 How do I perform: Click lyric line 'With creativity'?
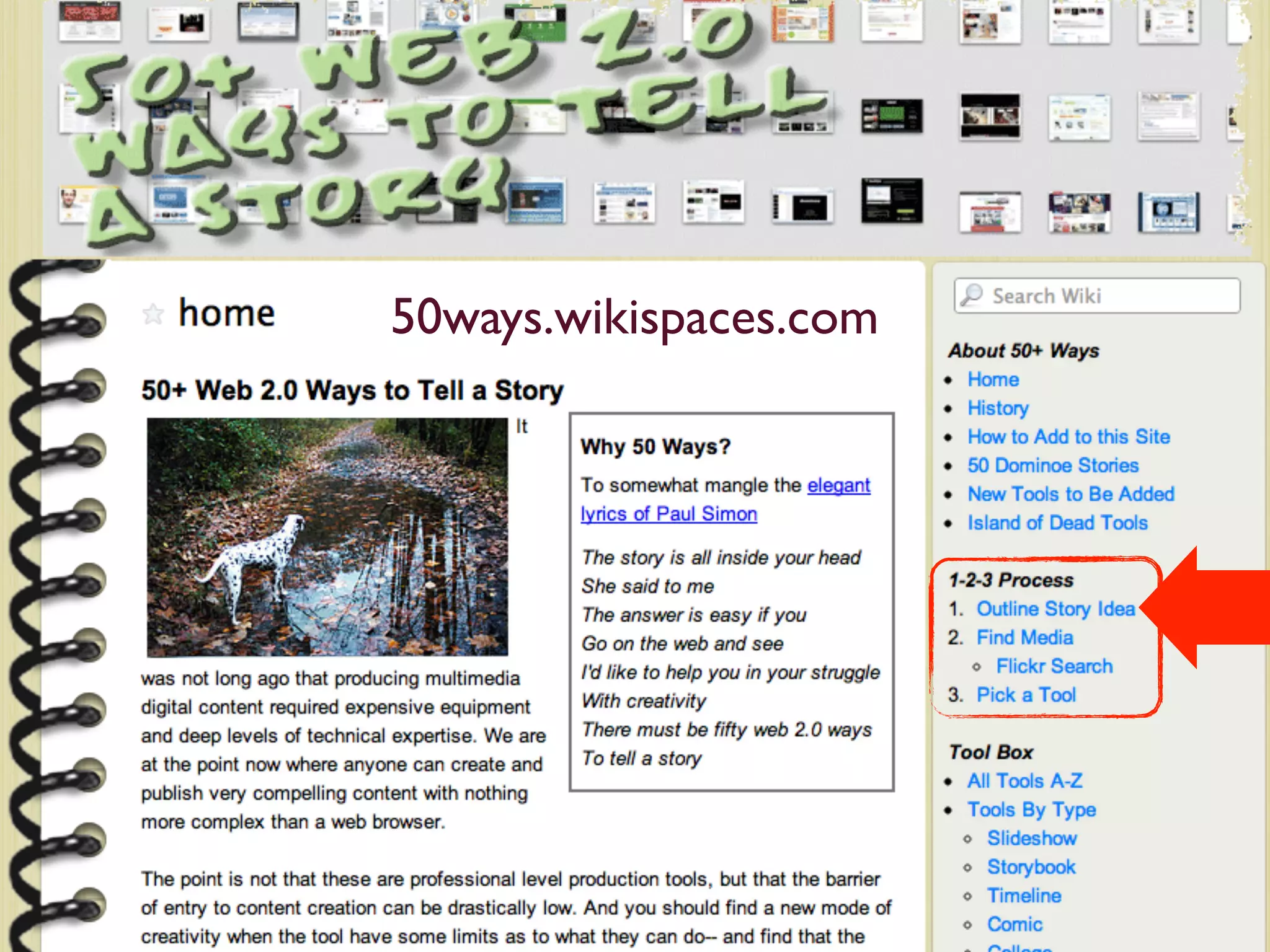644,701
